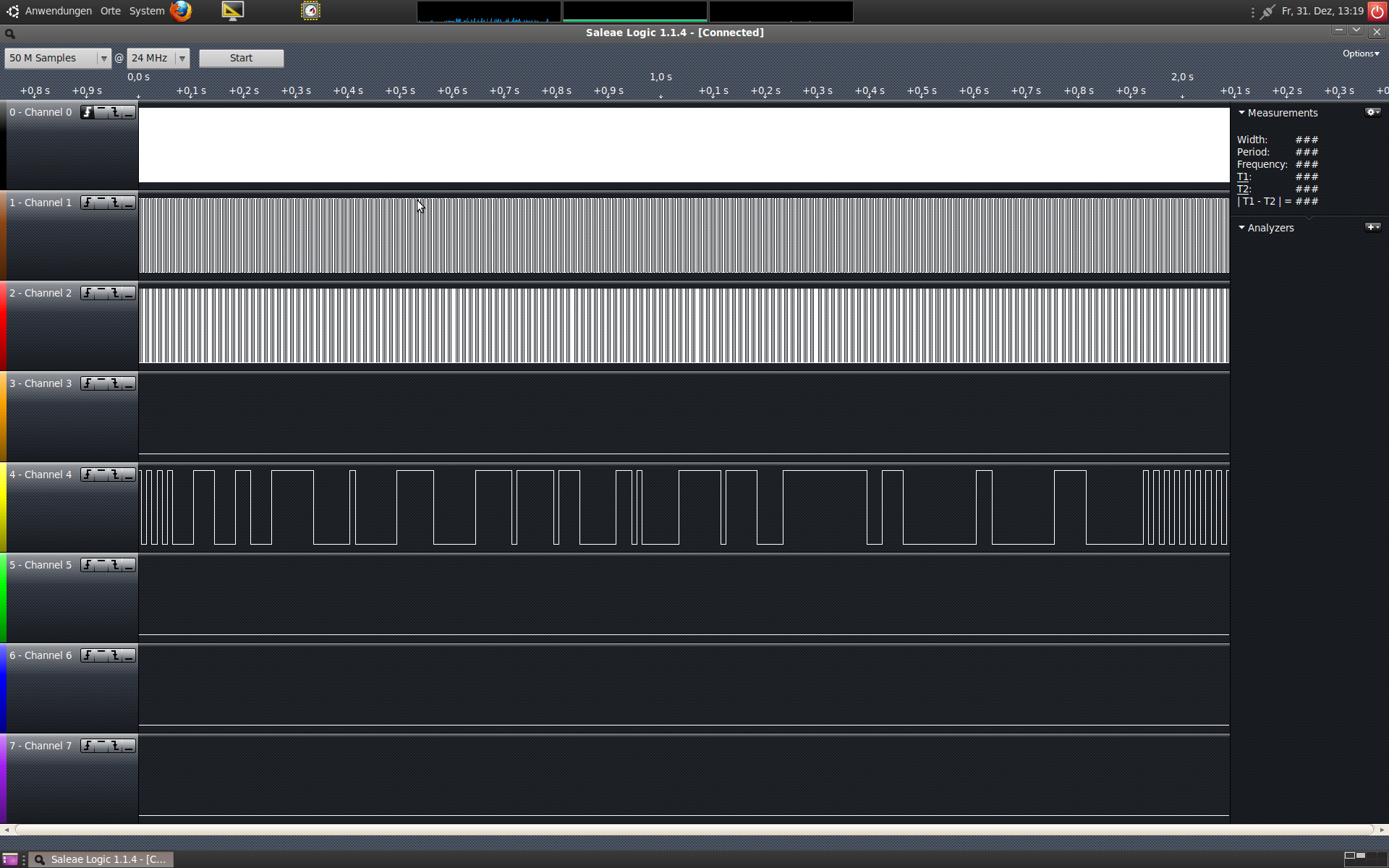The image size is (1389, 868).
Task: Click rising edge trigger icon on Channel 7
Action: click(x=88, y=746)
